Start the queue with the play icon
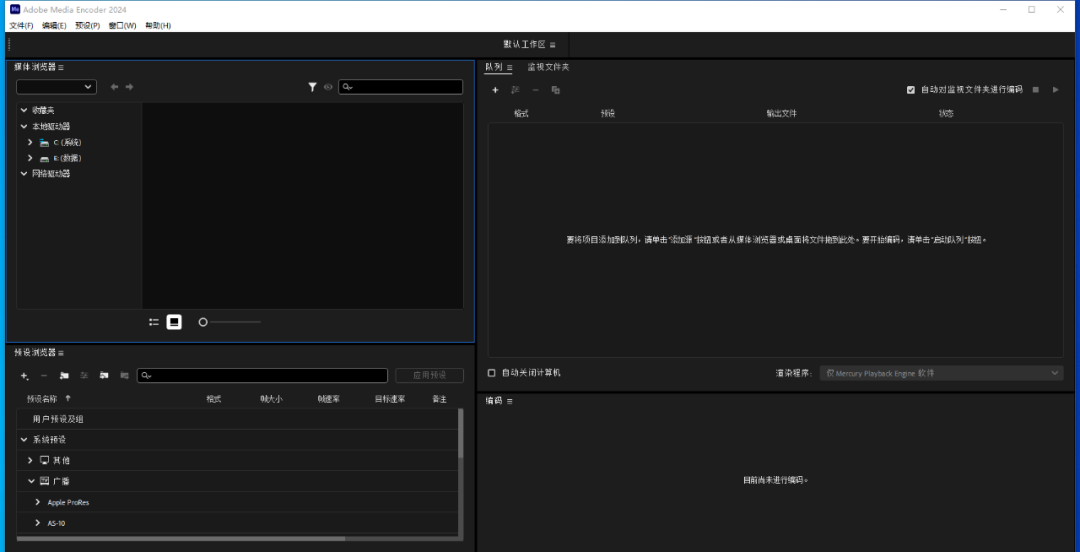Image resolution: width=1080 pixels, height=552 pixels. (x=1055, y=90)
